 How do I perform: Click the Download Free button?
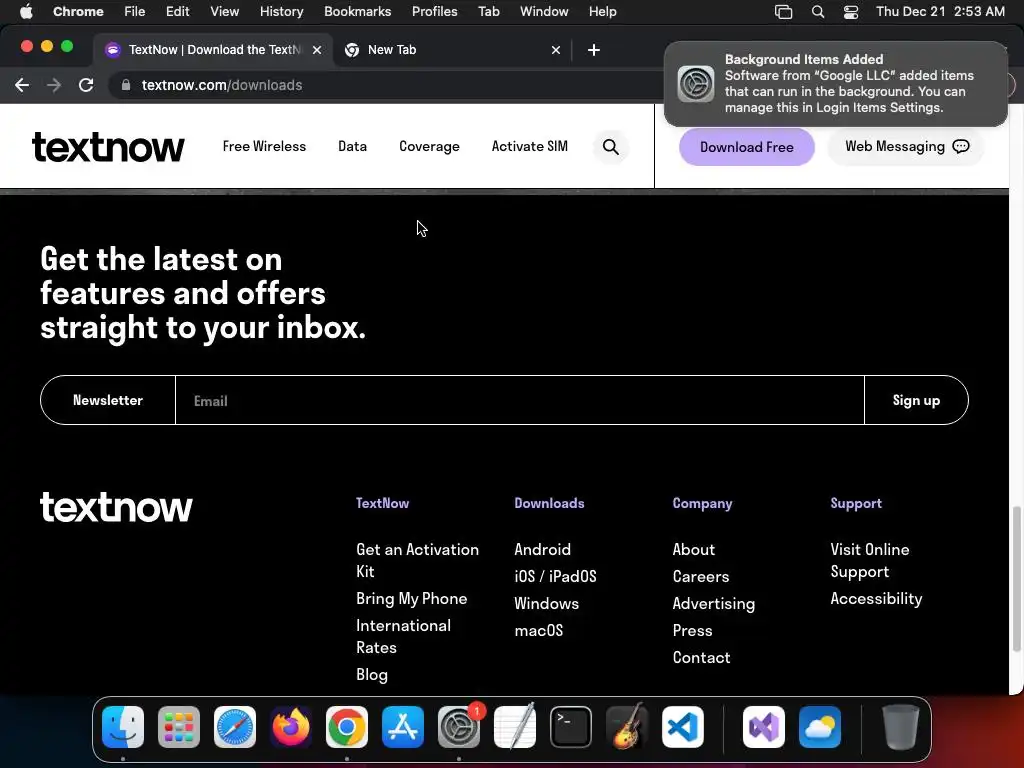[x=746, y=147]
